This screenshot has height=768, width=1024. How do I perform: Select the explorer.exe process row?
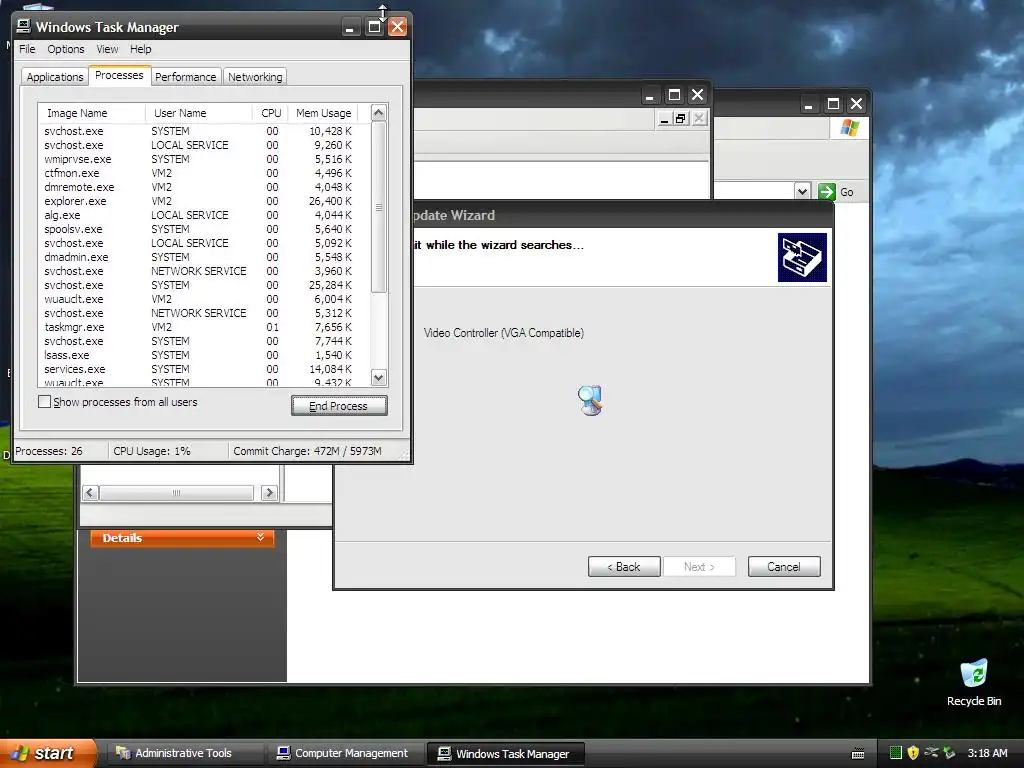(202, 201)
